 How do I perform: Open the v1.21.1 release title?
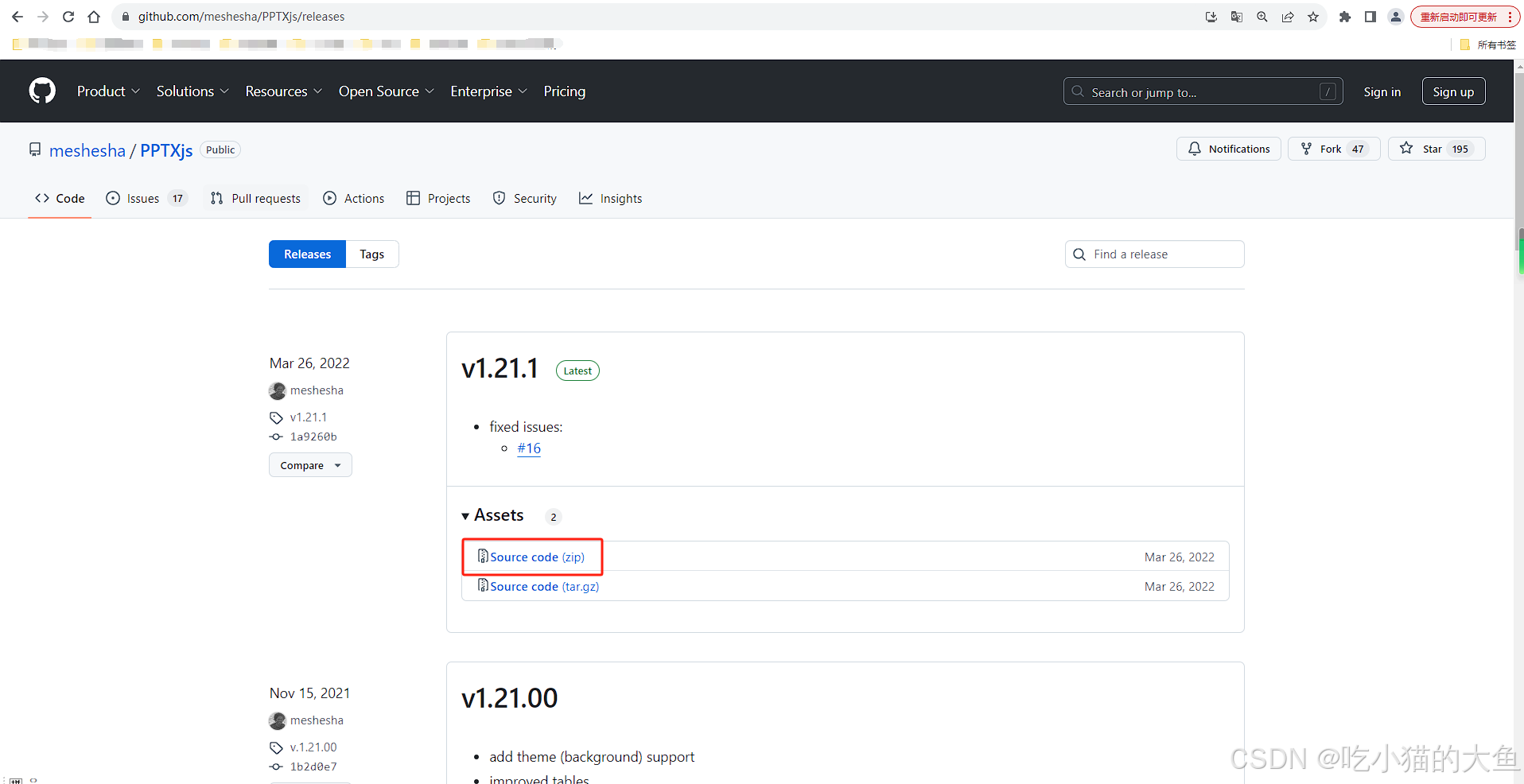pos(500,368)
